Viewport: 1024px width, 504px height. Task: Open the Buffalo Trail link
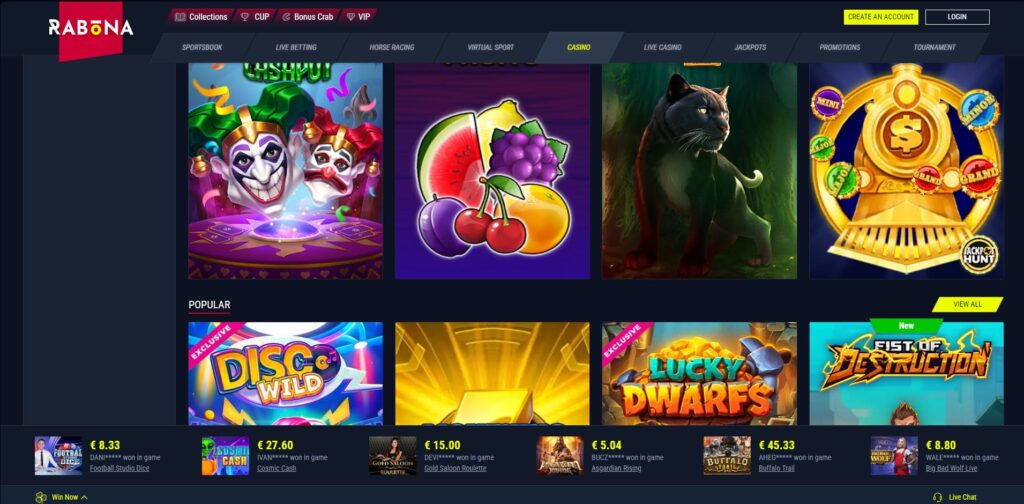tap(776, 469)
